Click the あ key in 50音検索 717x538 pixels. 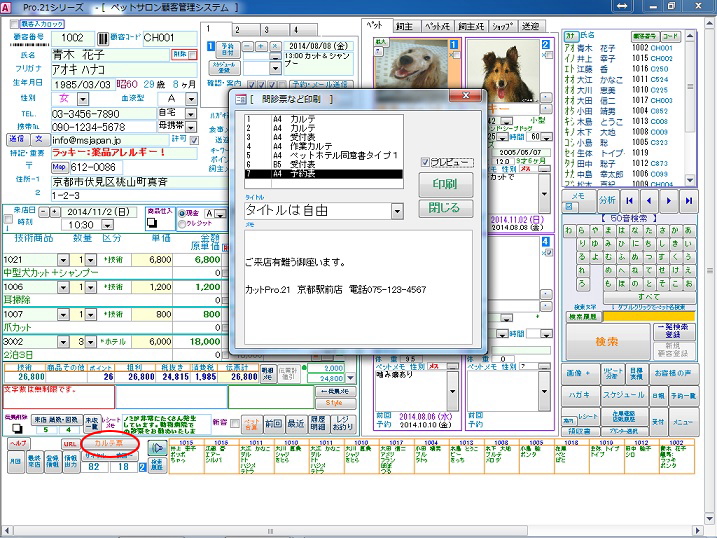pos(688,231)
